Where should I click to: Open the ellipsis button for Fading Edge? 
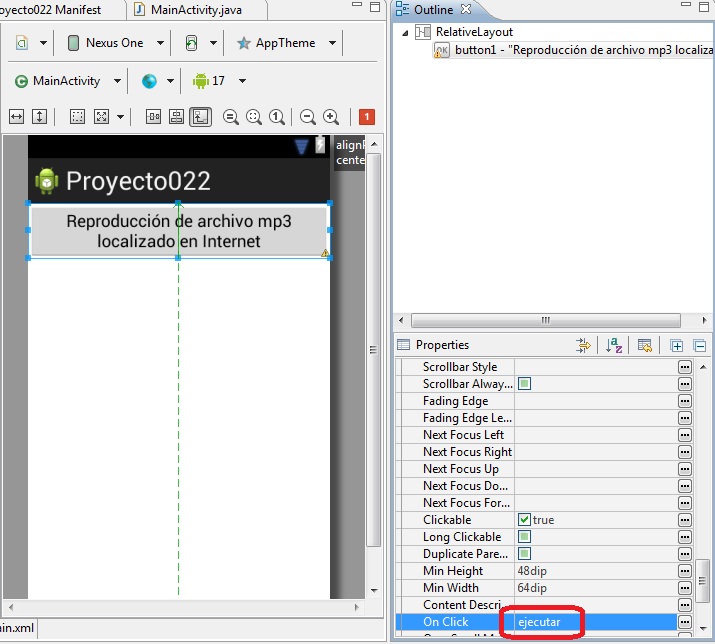coord(684,401)
